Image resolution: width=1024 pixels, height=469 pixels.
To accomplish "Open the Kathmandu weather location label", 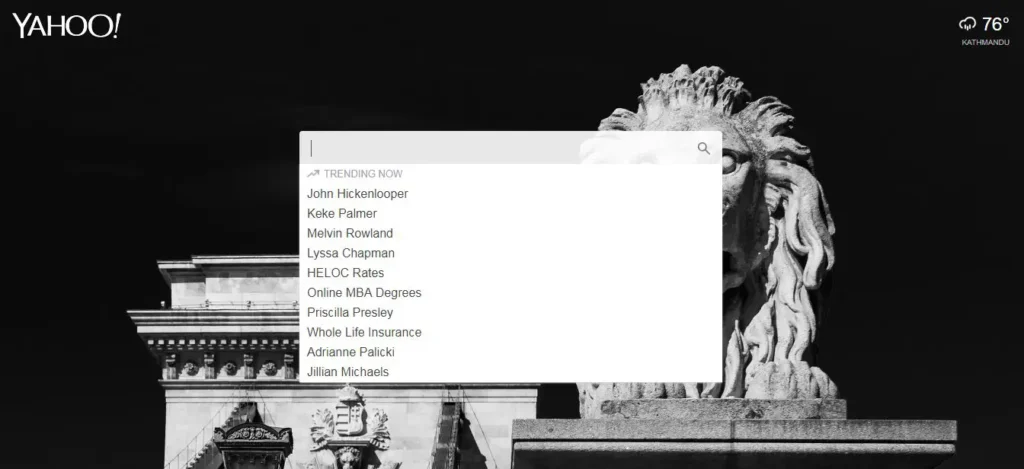I will tap(985, 42).
